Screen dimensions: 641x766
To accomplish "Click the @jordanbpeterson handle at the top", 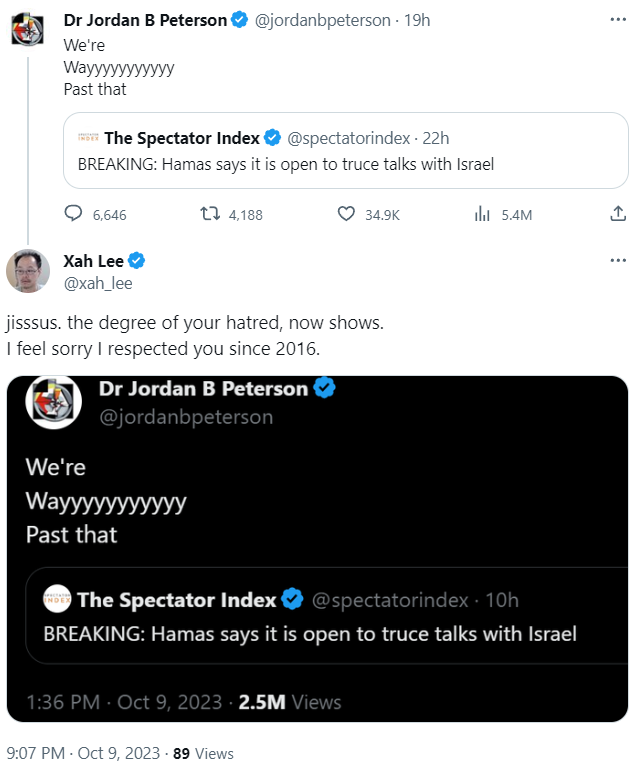I will point(324,20).
